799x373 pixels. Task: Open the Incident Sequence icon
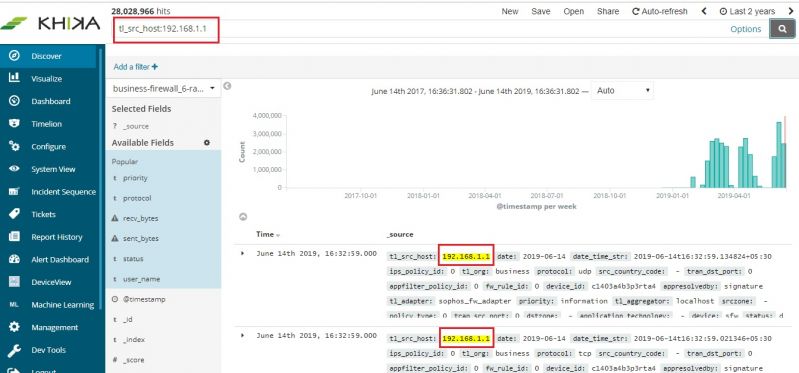click(14, 192)
